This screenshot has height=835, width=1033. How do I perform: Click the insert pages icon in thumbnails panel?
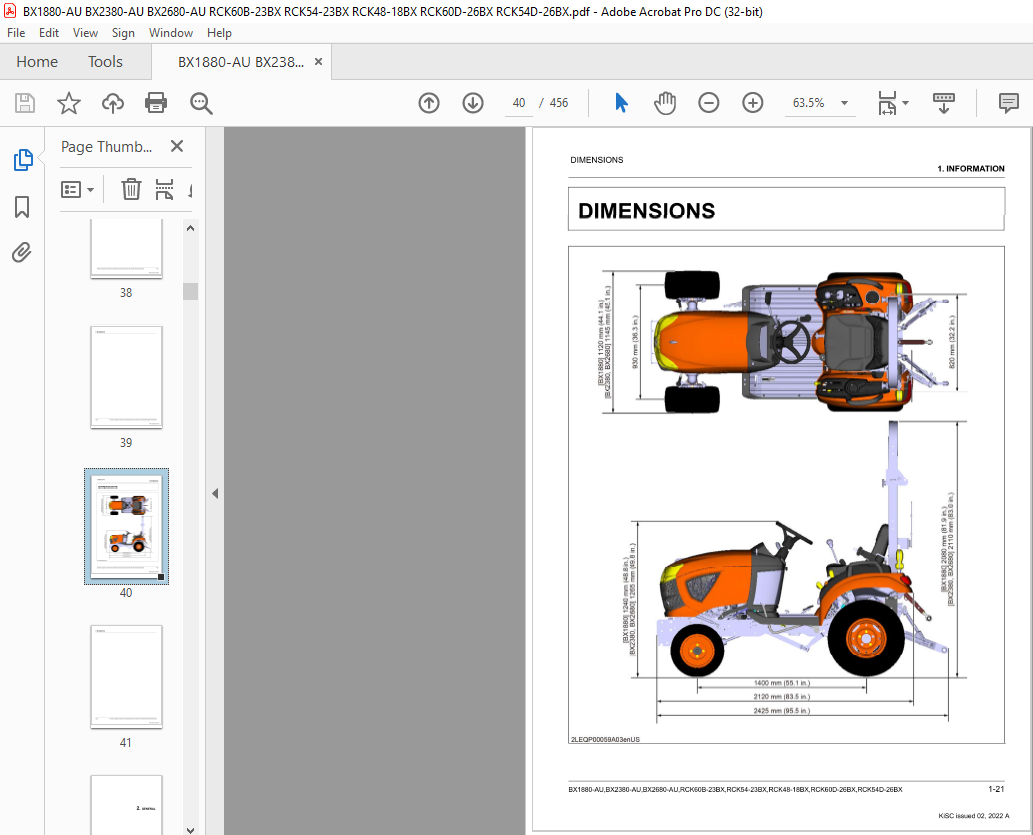coord(165,190)
